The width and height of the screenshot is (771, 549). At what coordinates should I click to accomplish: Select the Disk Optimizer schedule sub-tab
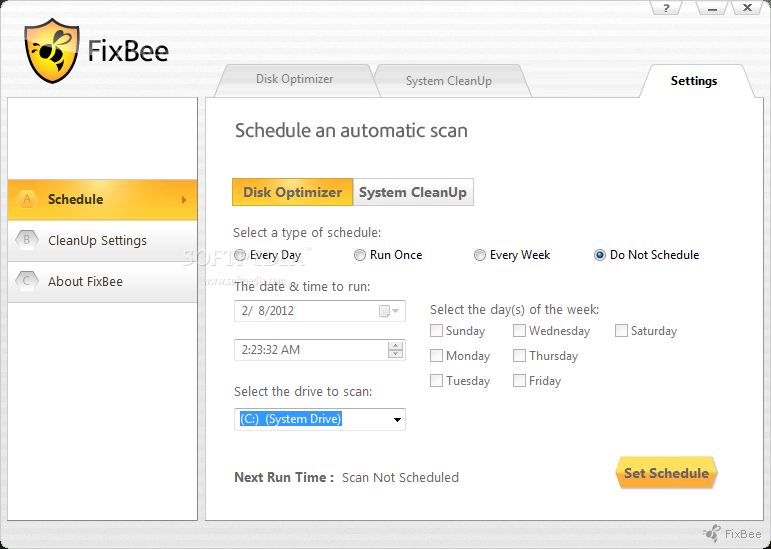click(293, 192)
